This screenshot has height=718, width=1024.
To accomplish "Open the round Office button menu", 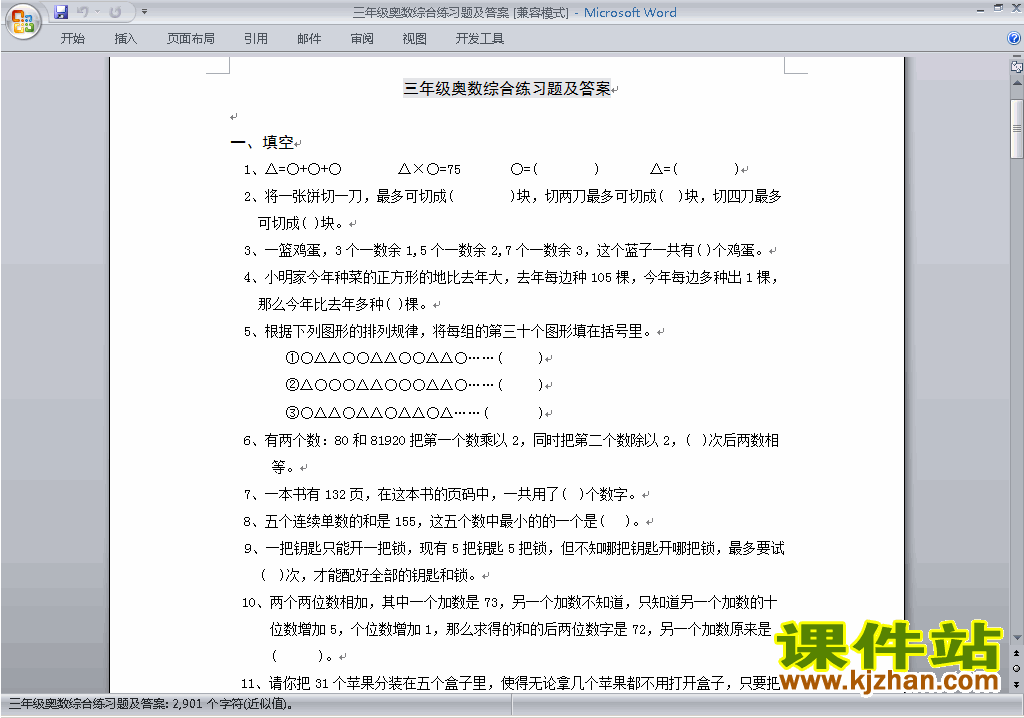I will pyautogui.click(x=23, y=21).
